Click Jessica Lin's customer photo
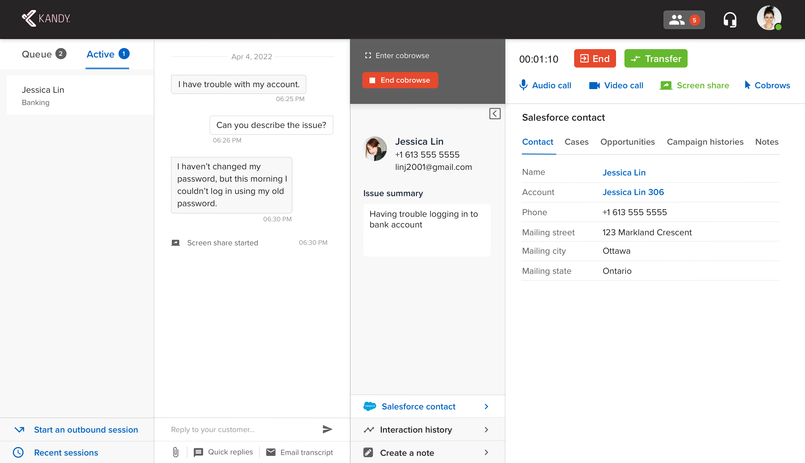Screen dimensions: 805x463 tap(375, 149)
